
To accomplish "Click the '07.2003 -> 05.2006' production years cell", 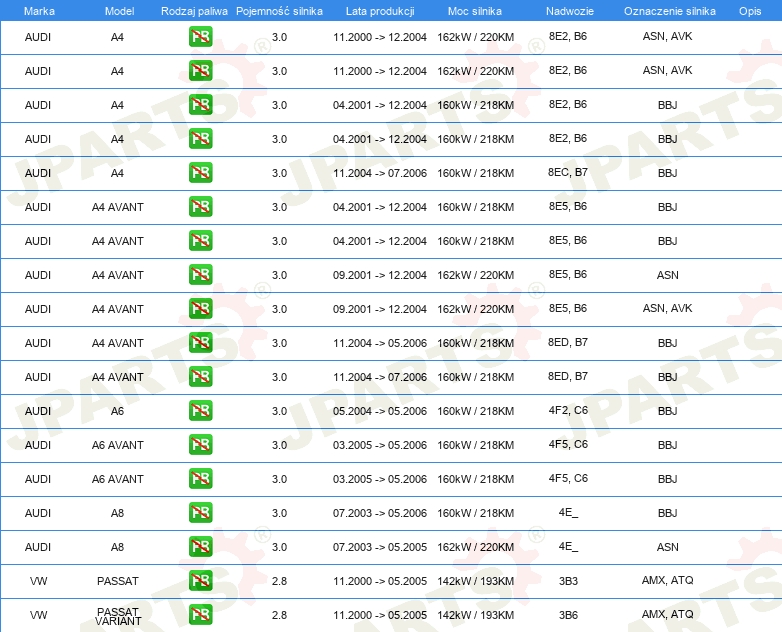I will (380, 513).
